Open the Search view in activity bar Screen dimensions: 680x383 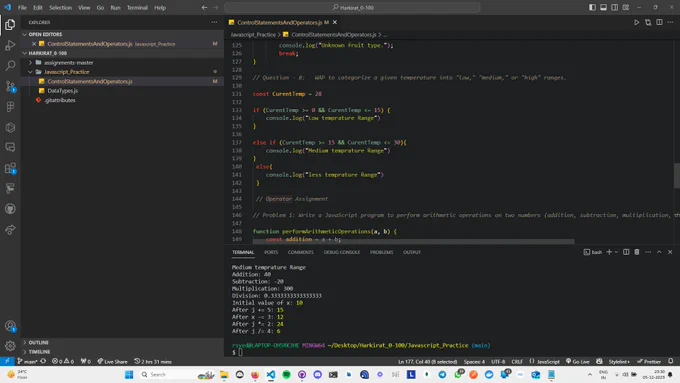tap(10, 65)
